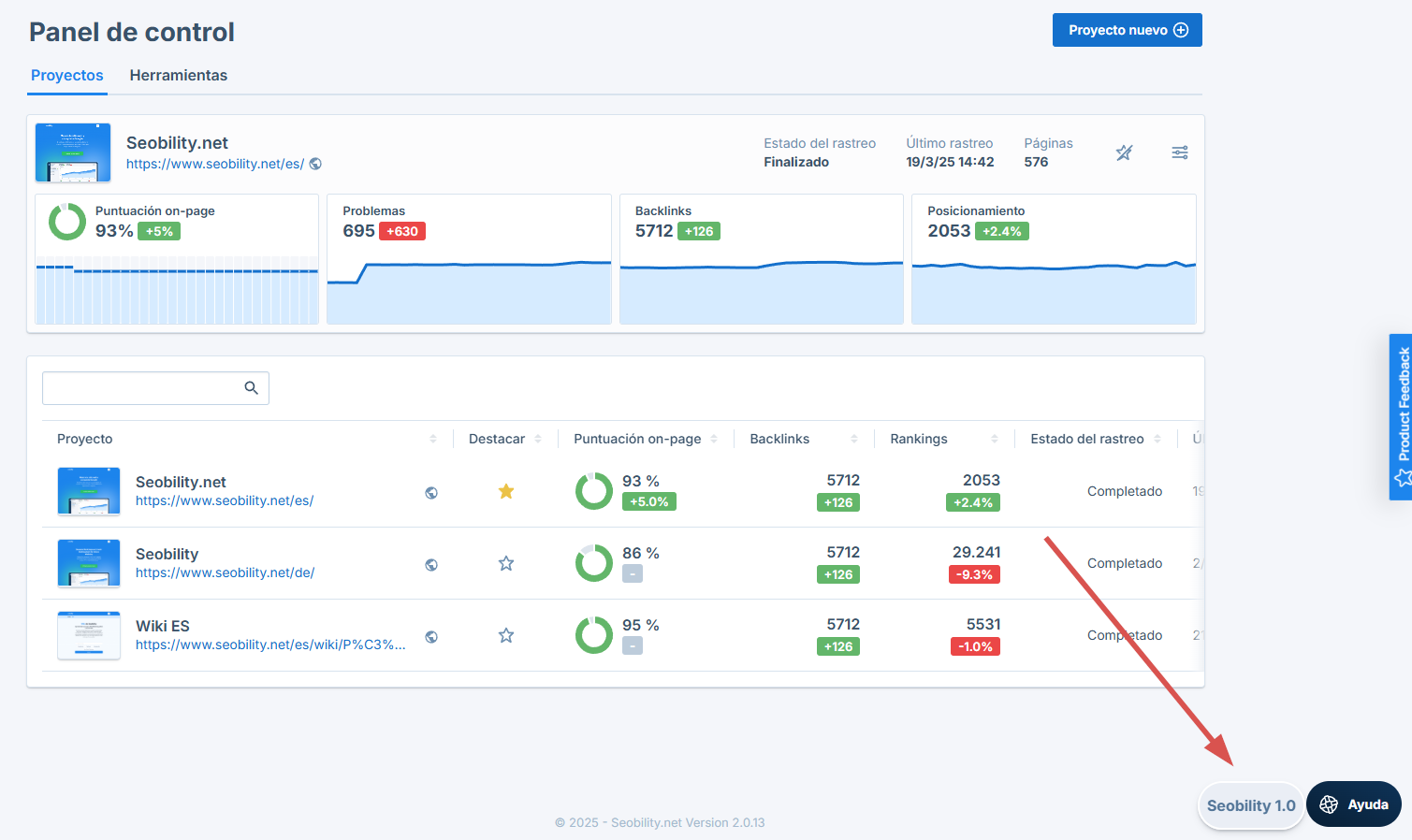Click the Seobility /de/ project thumbnail
1412x840 pixels.
89,563
